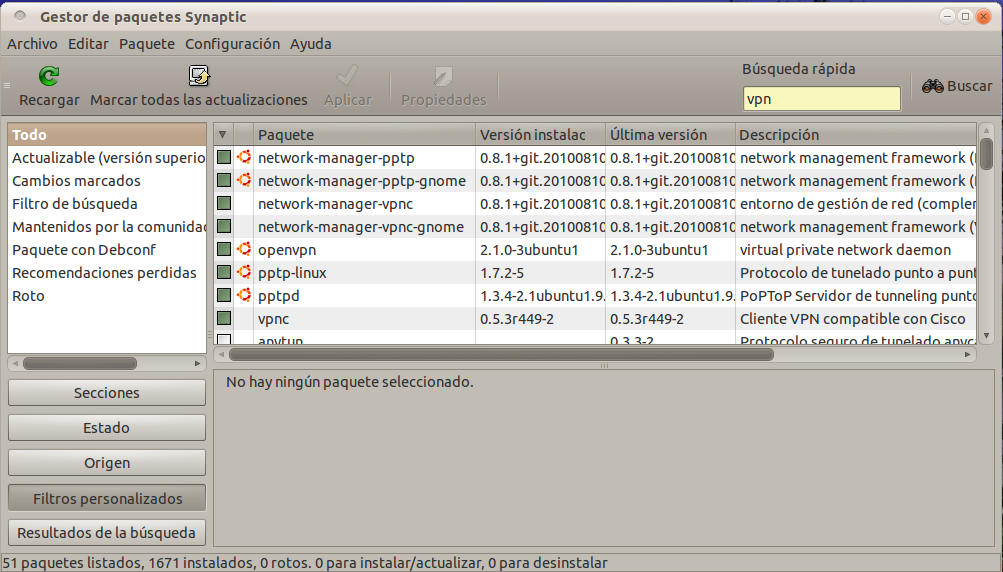Select the Cambios marcados filter
1003x572 pixels.
point(107,180)
